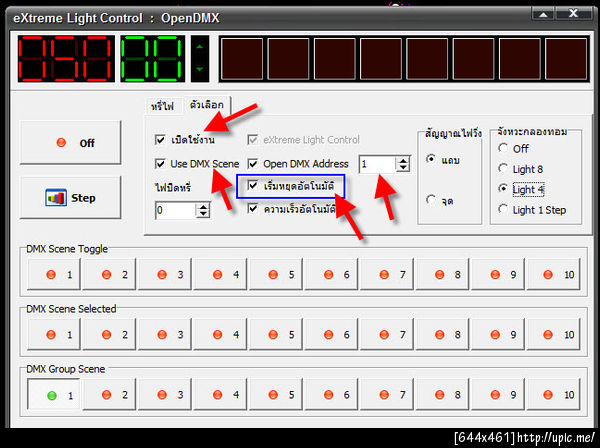Select the แถบ radio option

[x=431, y=159]
